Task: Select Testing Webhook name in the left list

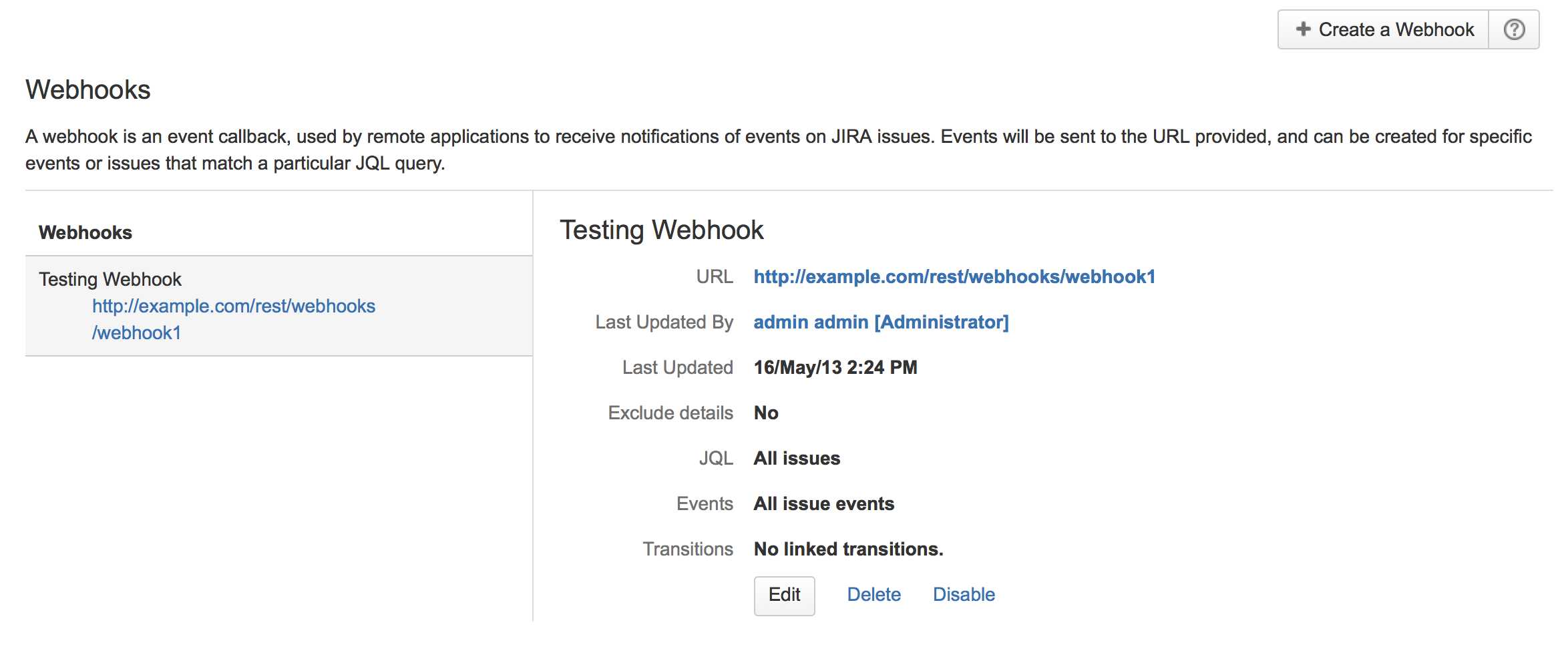Action: (110, 279)
